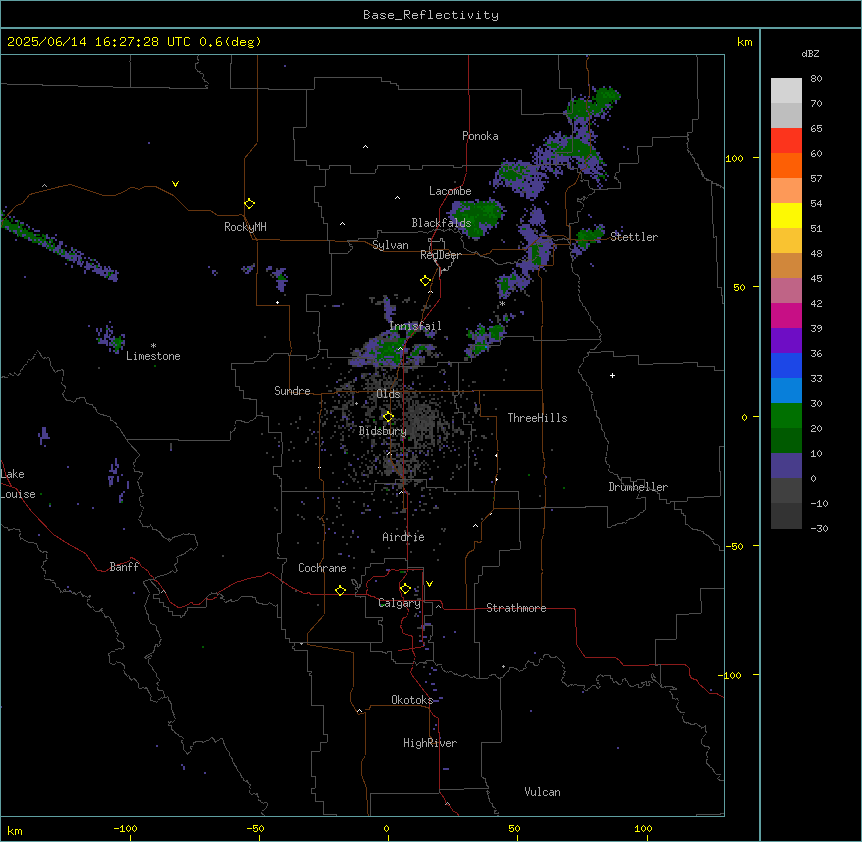Screen dimensions: 862x842
Task: Pick the indigo 10-0 dBZ legend color
Action: coord(786,466)
